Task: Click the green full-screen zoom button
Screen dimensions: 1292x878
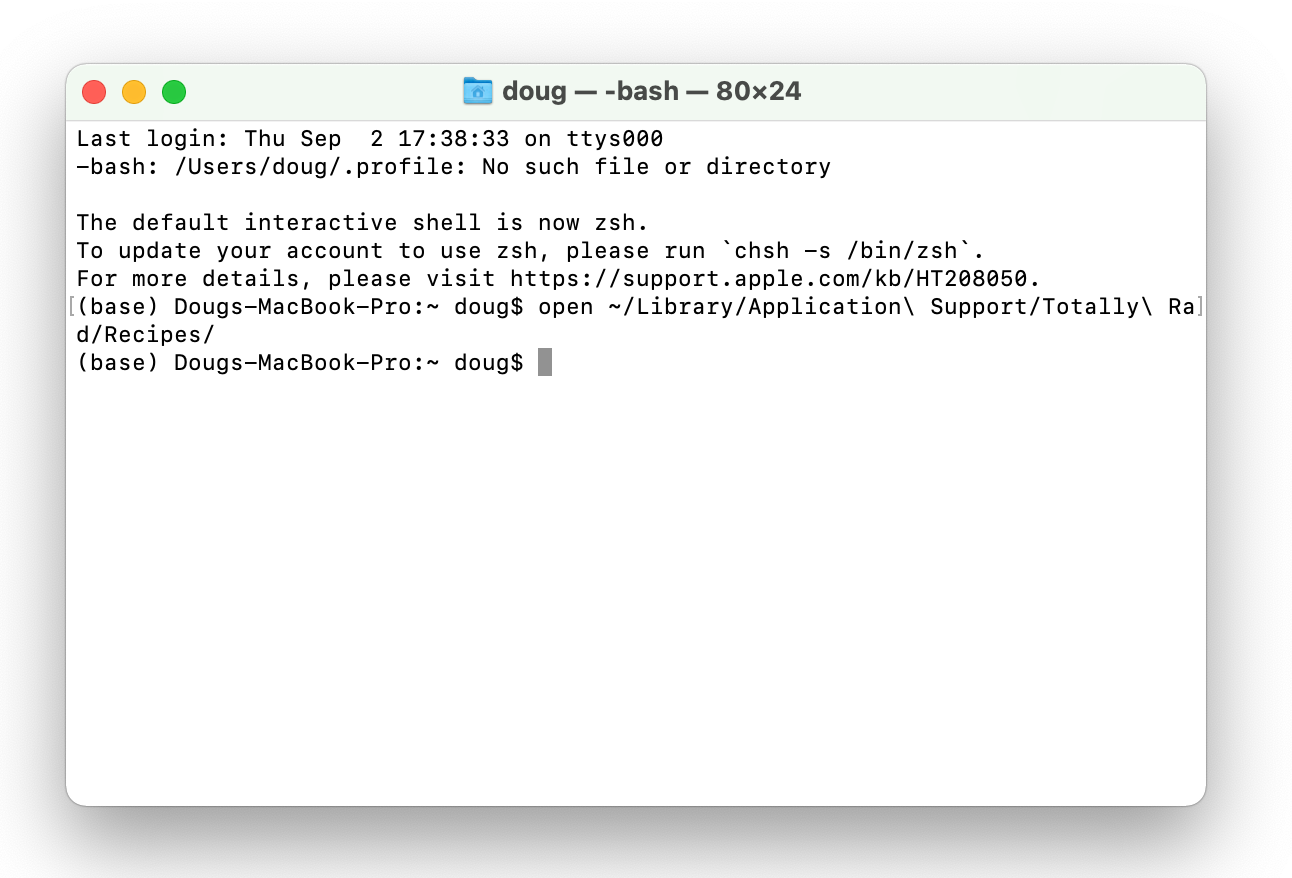Action: pyautogui.click(x=174, y=92)
